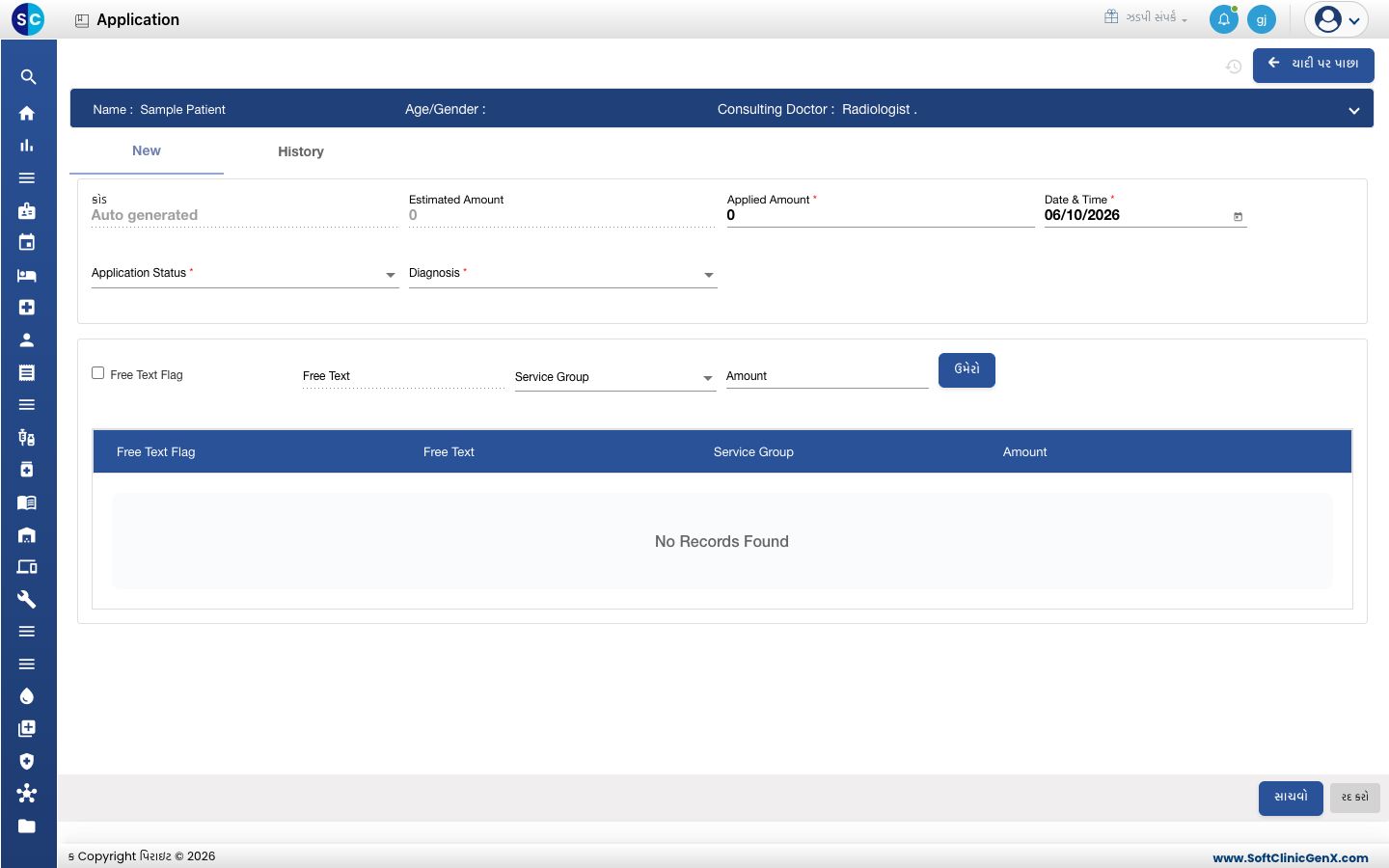Expand the patient details banner chevron
1389x868 pixels.
pyautogui.click(x=1354, y=110)
